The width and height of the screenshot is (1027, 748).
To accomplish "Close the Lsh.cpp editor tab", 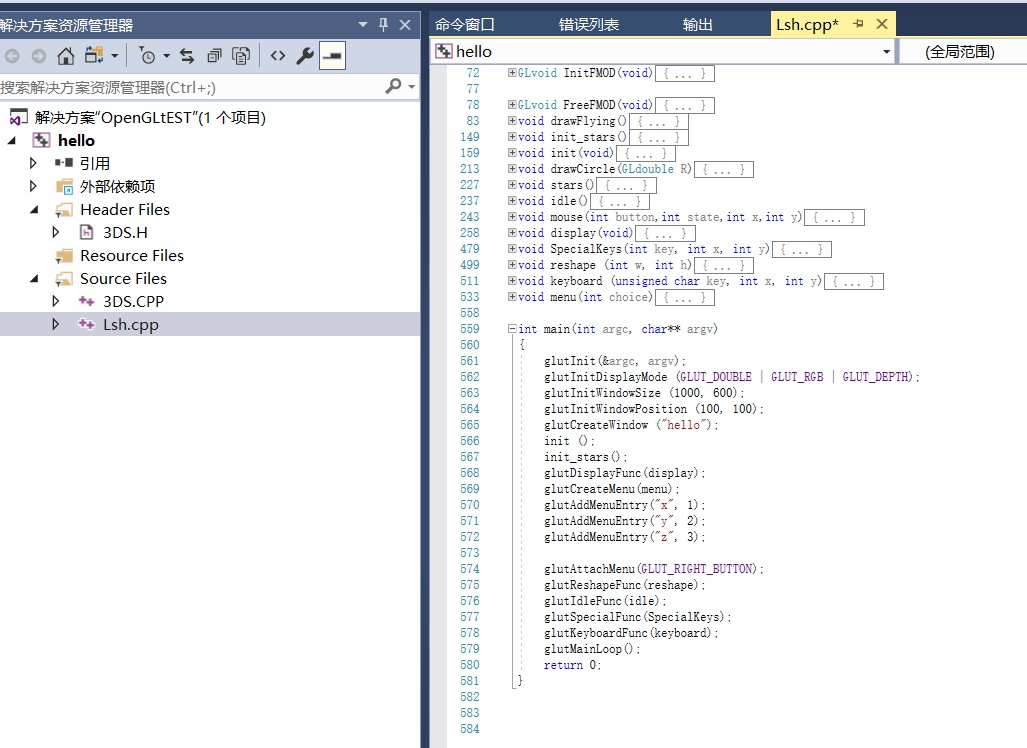I will 881,24.
